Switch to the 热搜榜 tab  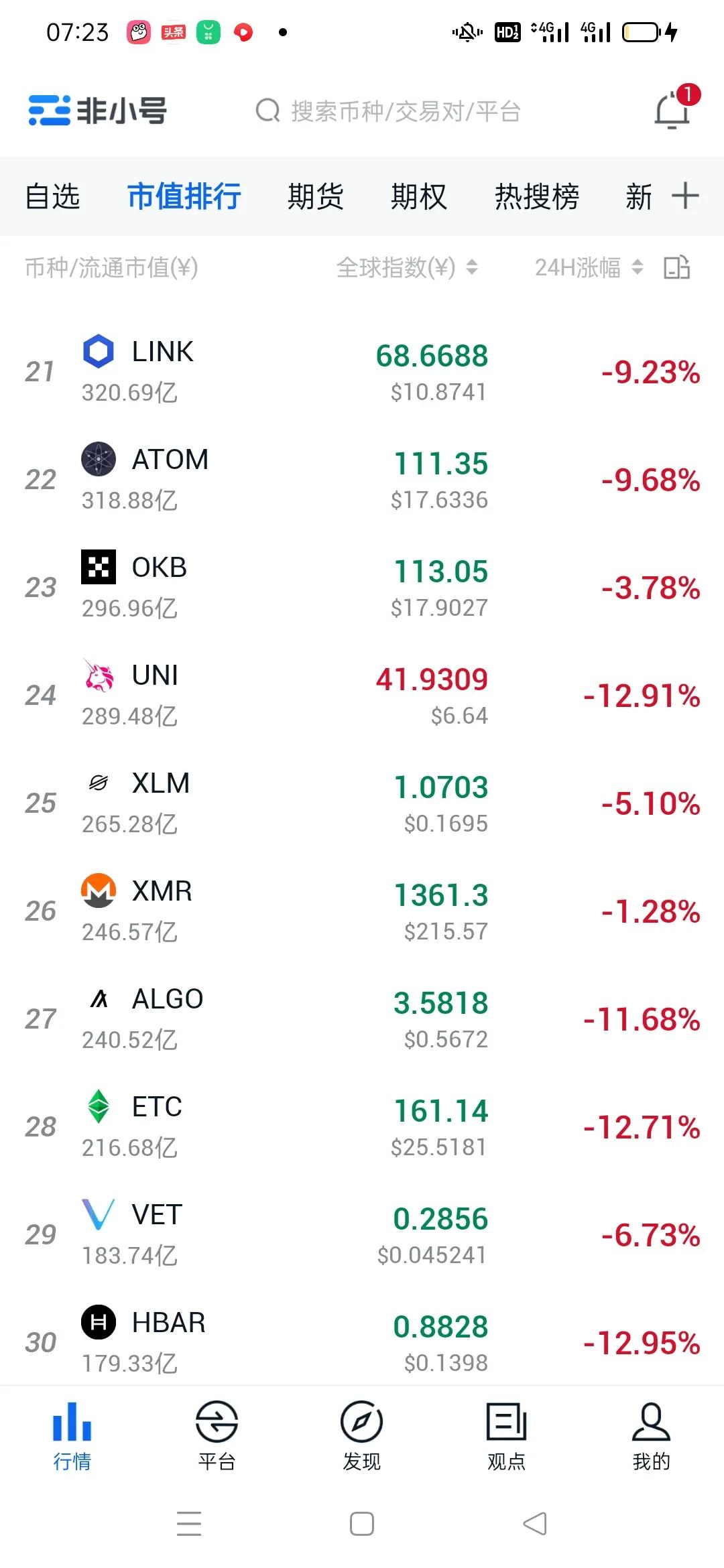537,197
